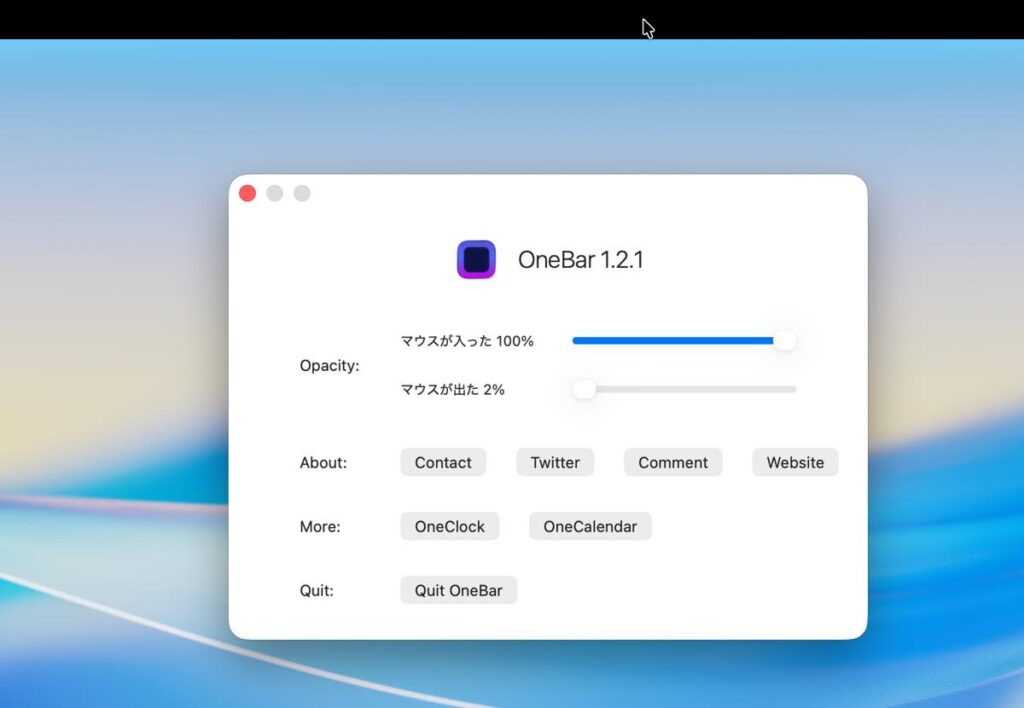Click the マウスが入った opacity slider knob

[x=785, y=341]
